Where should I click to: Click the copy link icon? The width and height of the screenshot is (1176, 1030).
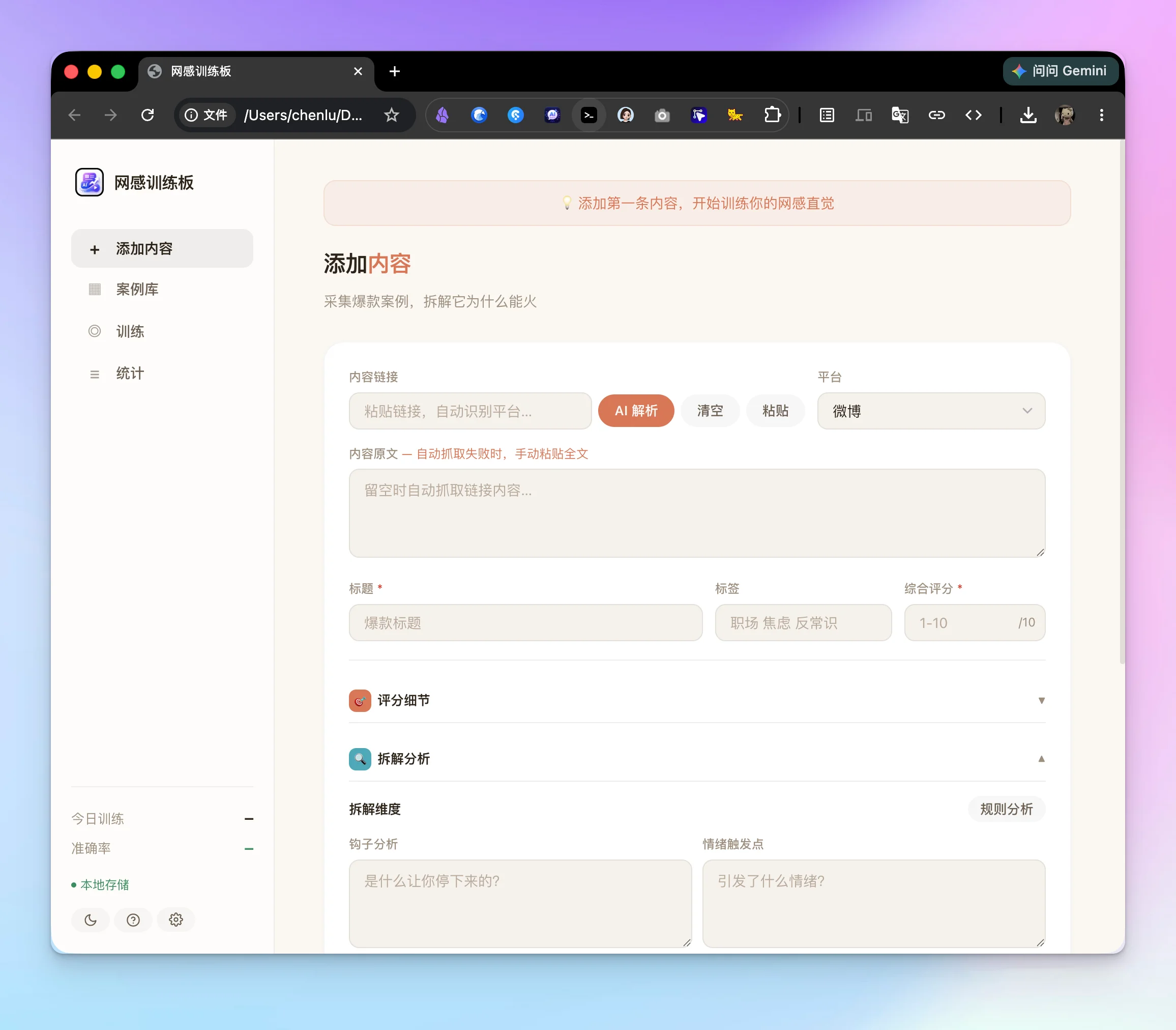[936, 115]
